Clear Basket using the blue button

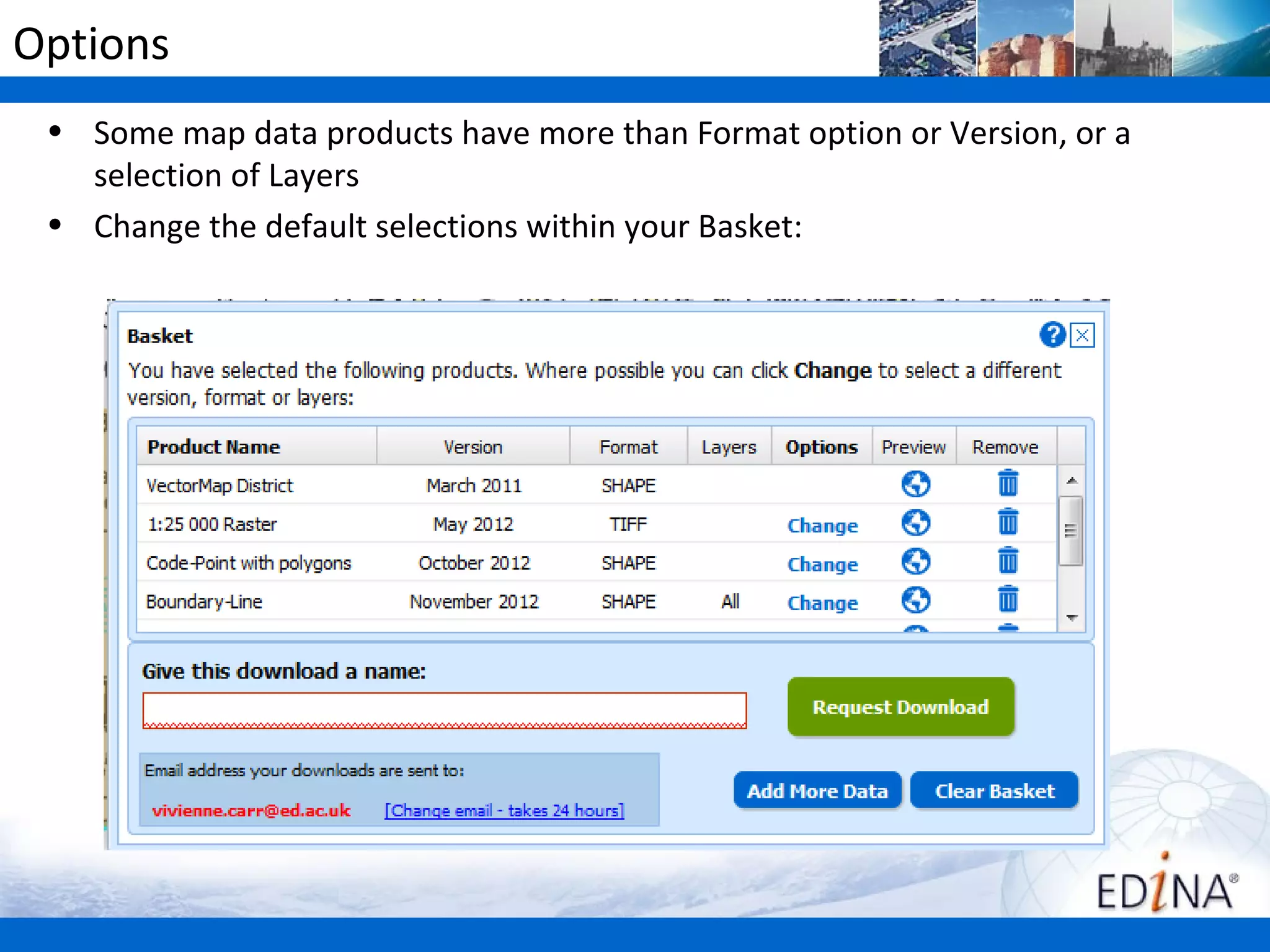995,790
